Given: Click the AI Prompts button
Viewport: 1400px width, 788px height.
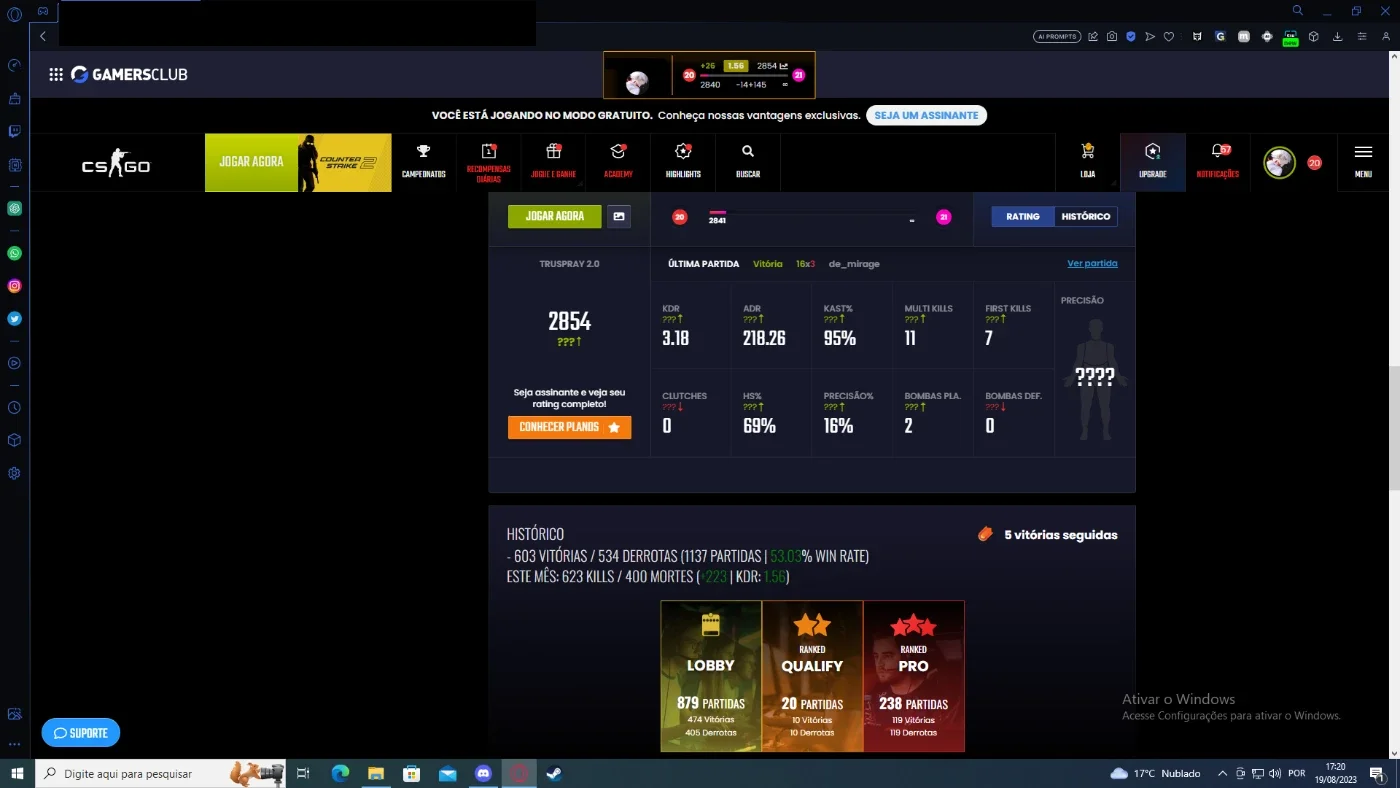Looking at the screenshot, I should tap(1057, 36).
